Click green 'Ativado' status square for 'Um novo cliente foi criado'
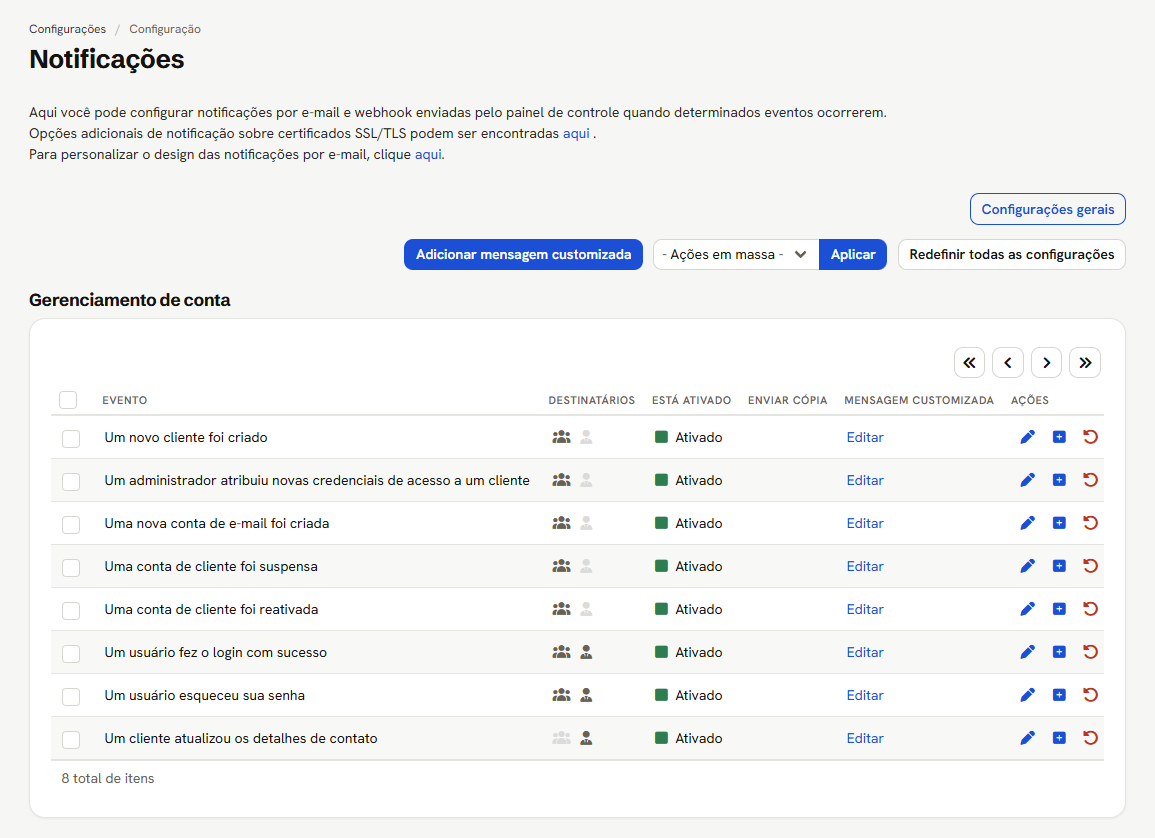1155x838 pixels. point(661,437)
